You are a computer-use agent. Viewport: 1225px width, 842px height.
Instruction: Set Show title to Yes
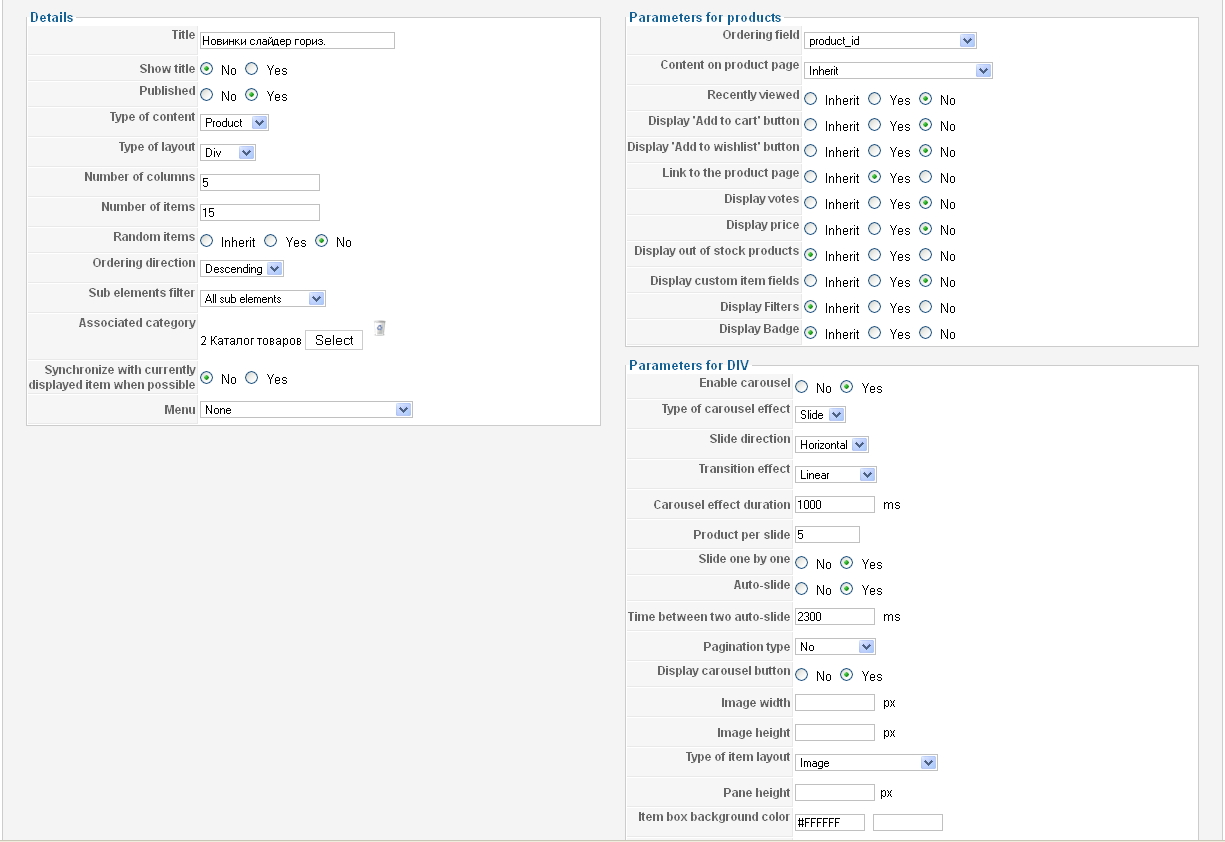point(252,69)
